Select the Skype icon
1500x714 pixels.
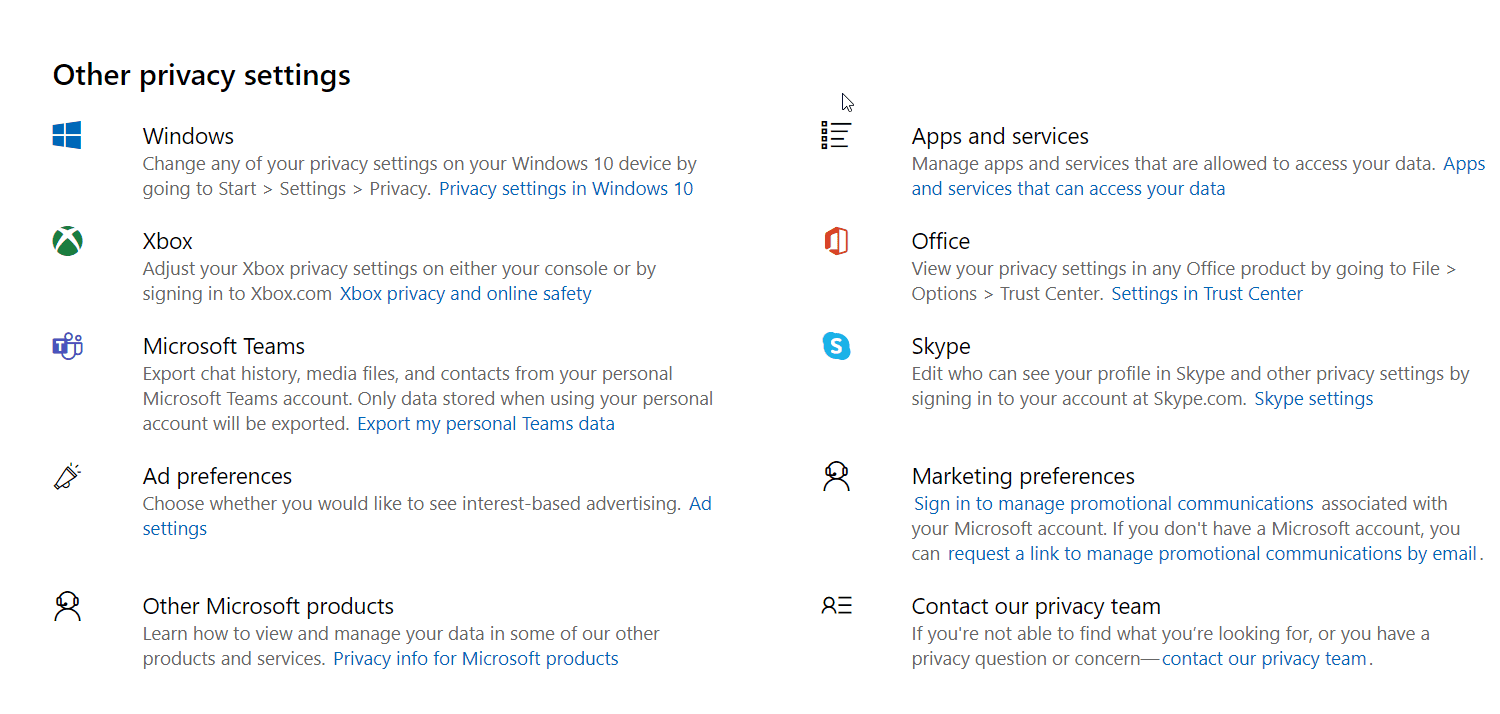point(836,345)
